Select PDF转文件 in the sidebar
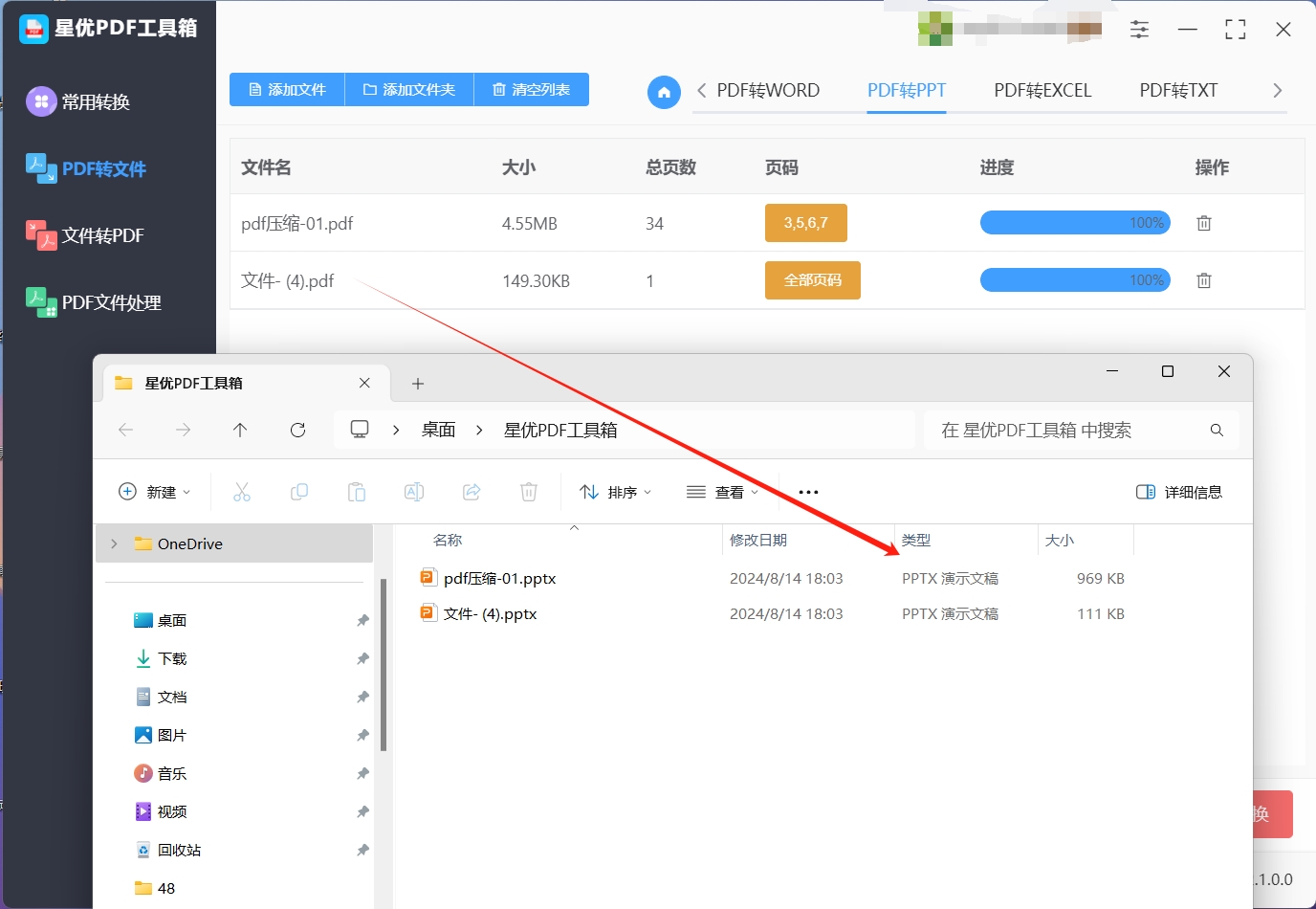1316x909 pixels. point(86,168)
